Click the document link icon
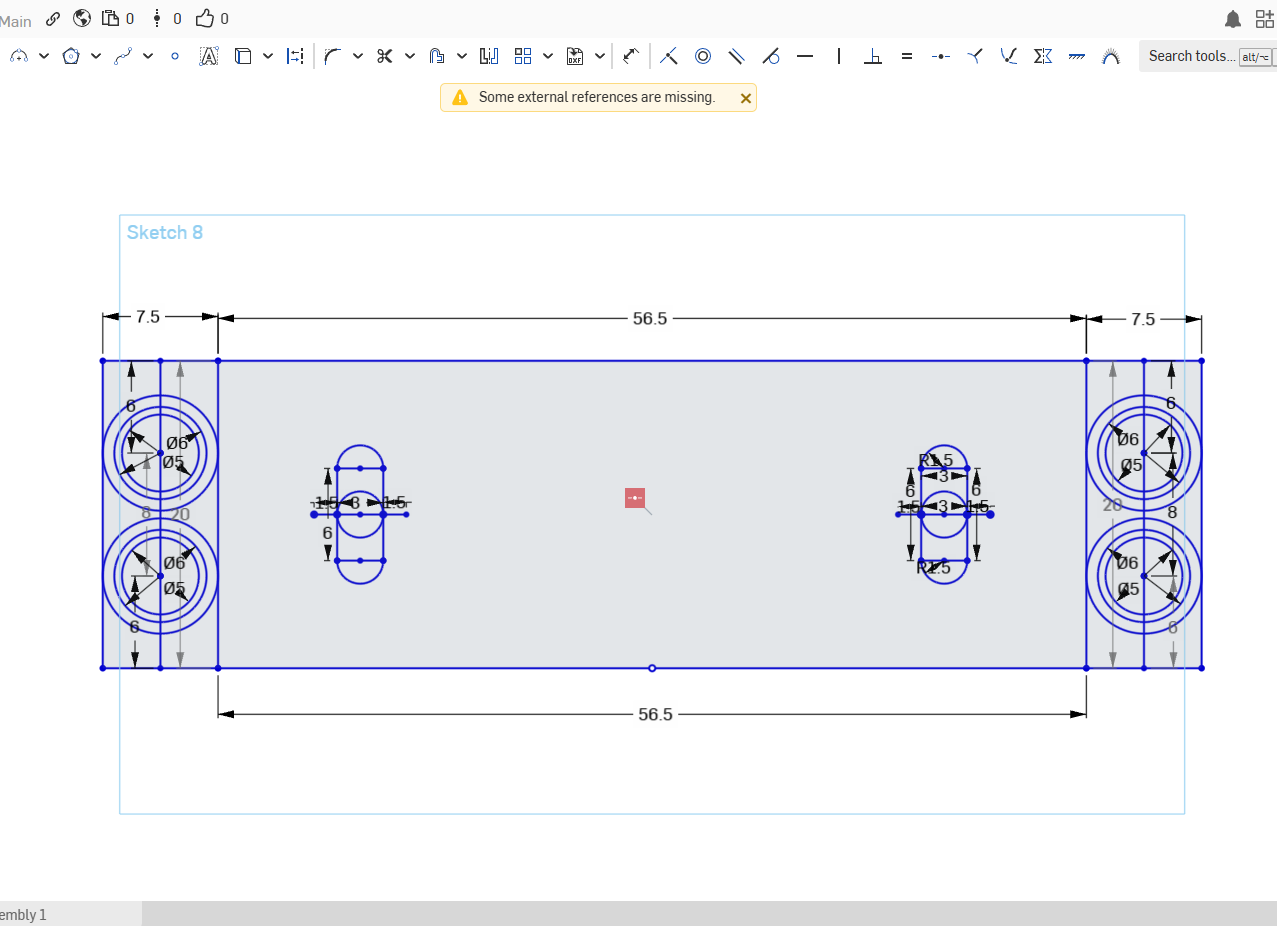The image size is (1277, 926). coord(53,18)
